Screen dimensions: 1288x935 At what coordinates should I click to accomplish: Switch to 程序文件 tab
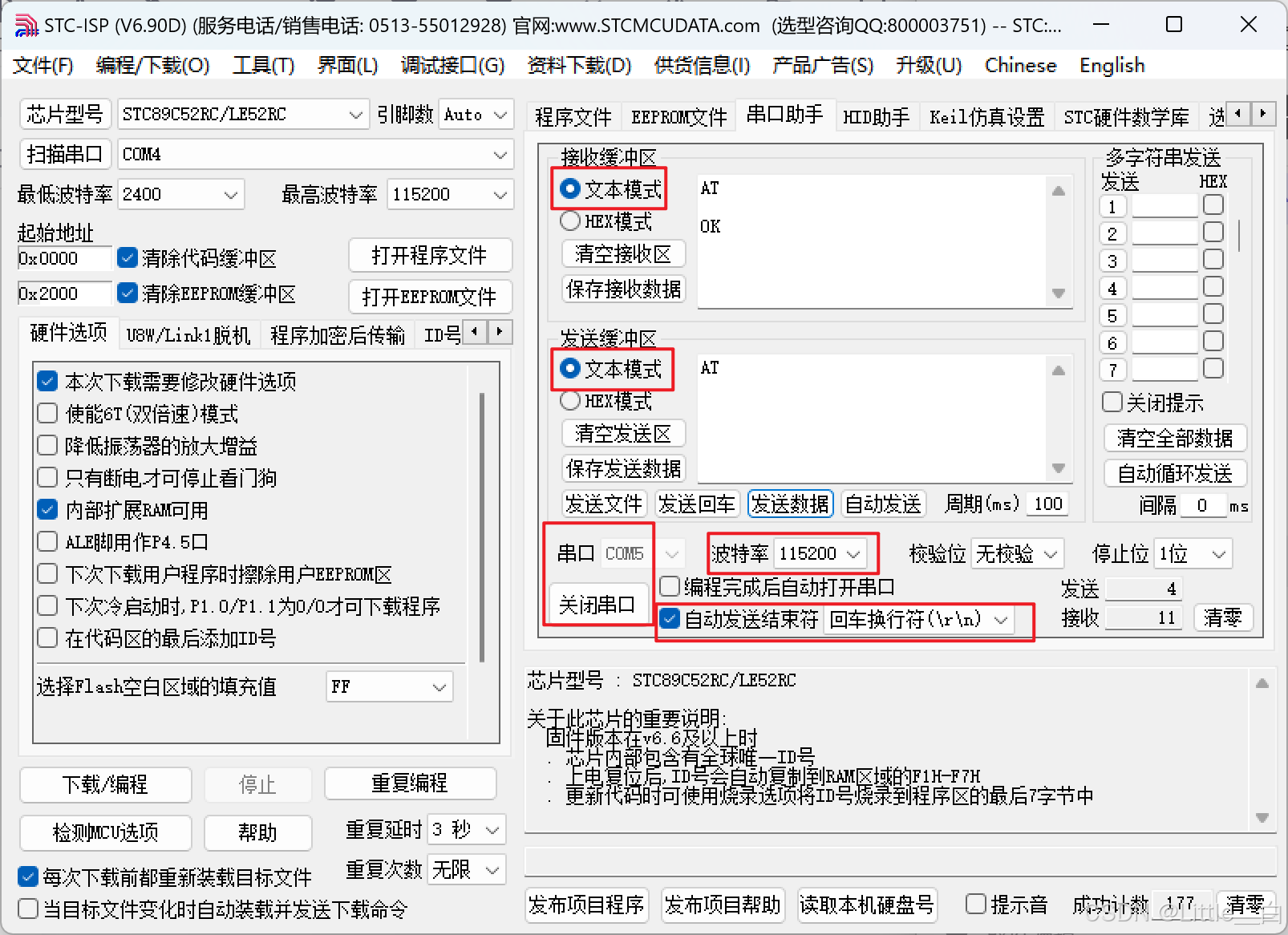573,117
